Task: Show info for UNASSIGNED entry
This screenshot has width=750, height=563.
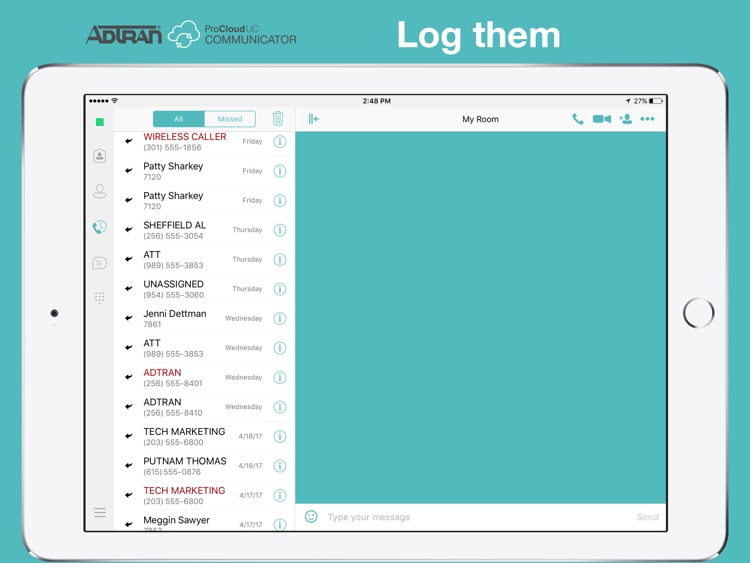Action: click(280, 289)
